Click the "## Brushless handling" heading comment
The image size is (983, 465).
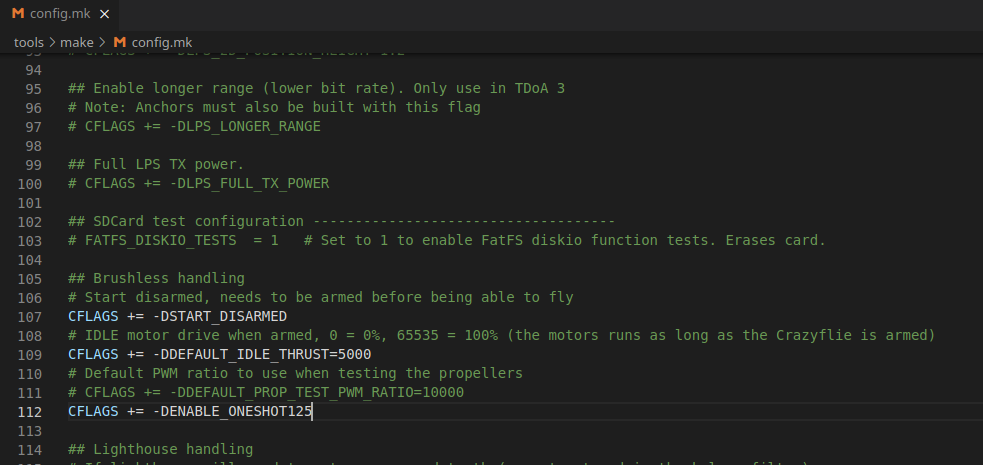point(156,278)
